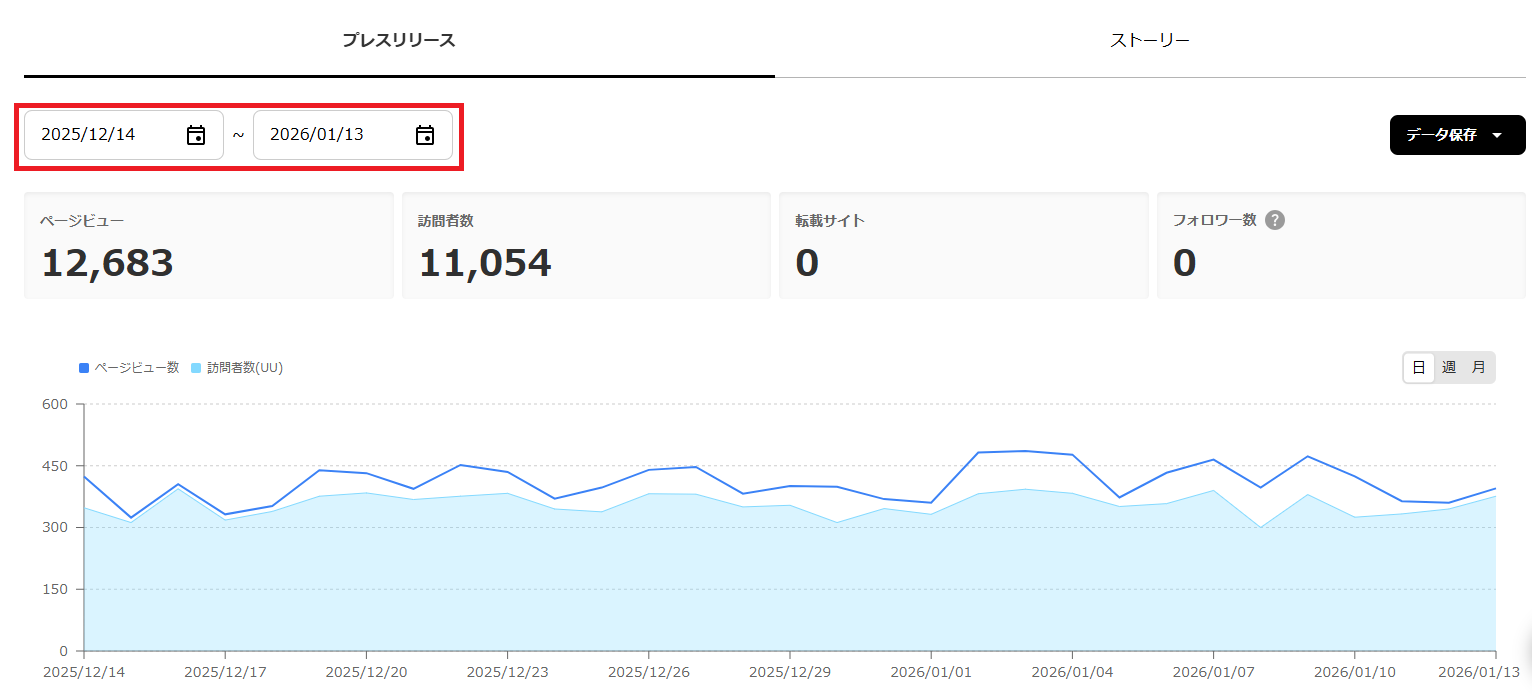Open the end date calendar icon

(425, 135)
